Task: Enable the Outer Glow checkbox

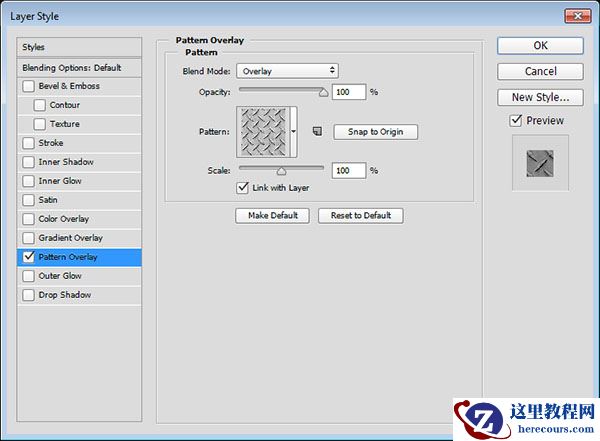Action: (28, 276)
